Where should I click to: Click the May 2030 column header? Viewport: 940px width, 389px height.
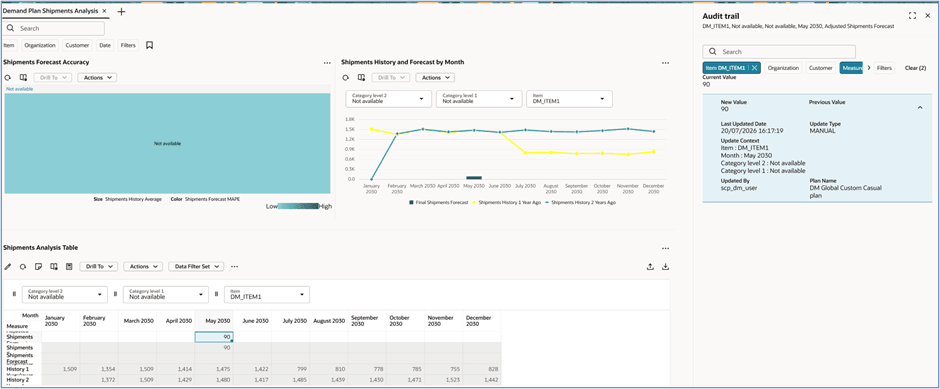point(214,321)
